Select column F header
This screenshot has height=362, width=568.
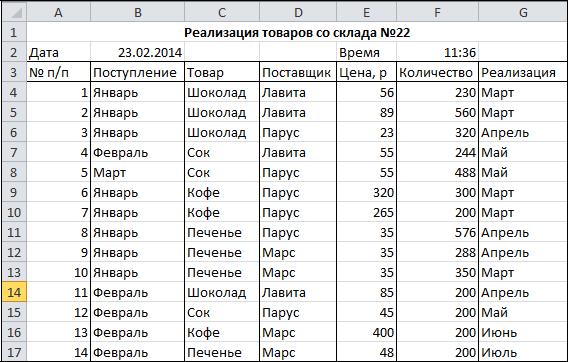coord(437,13)
